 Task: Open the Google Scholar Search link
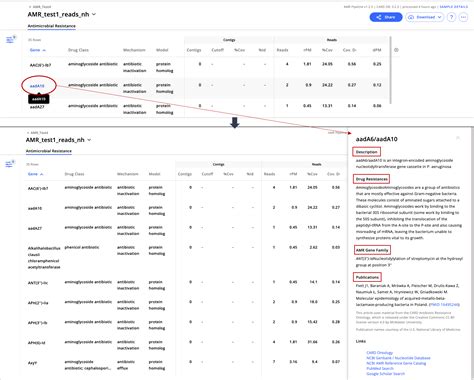(385, 374)
